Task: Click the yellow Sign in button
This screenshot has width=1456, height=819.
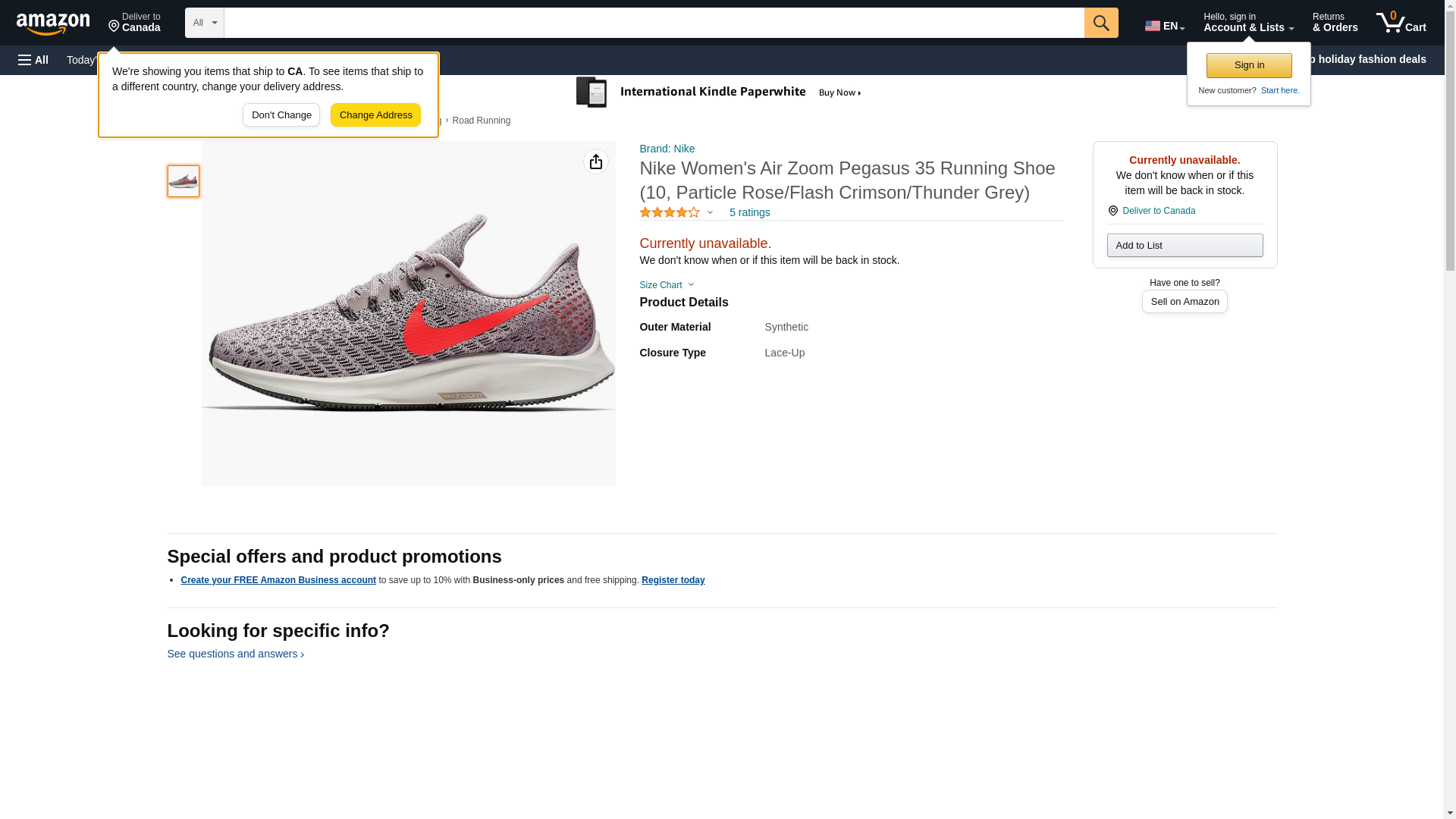Action: pos(1248,65)
